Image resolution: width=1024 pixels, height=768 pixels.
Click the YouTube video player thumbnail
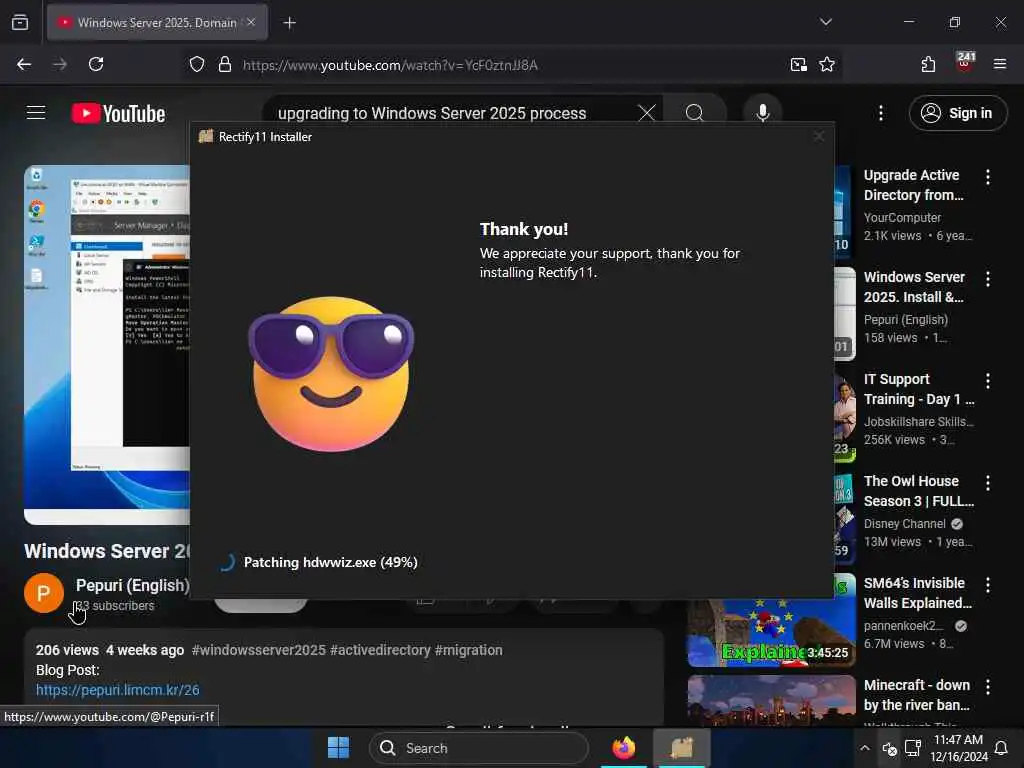[107, 345]
